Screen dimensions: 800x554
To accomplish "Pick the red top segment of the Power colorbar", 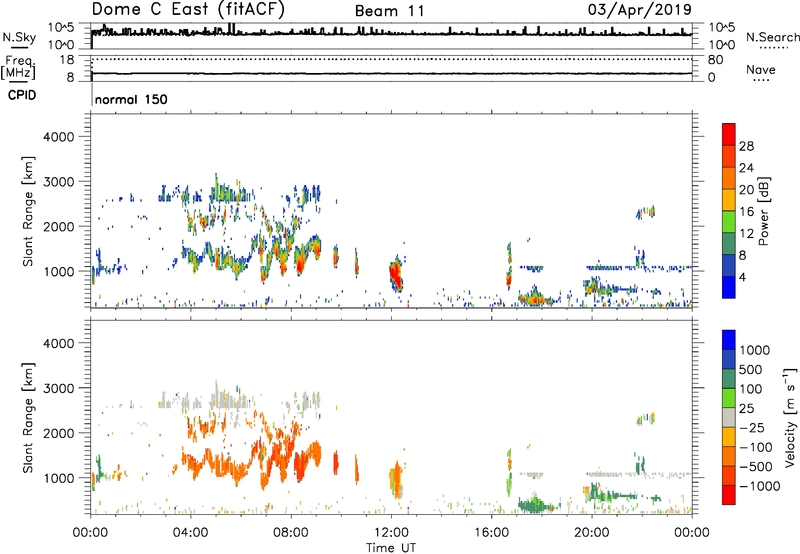I will 729,134.
